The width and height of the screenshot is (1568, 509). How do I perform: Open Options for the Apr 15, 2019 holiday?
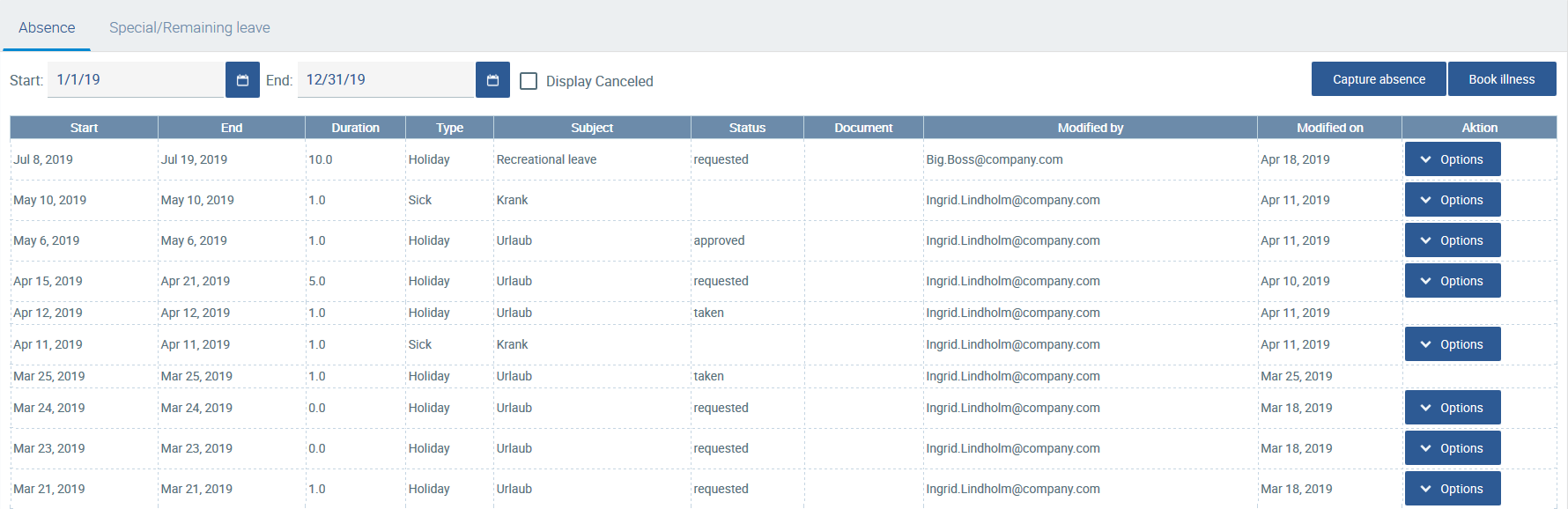pyautogui.click(x=1452, y=281)
